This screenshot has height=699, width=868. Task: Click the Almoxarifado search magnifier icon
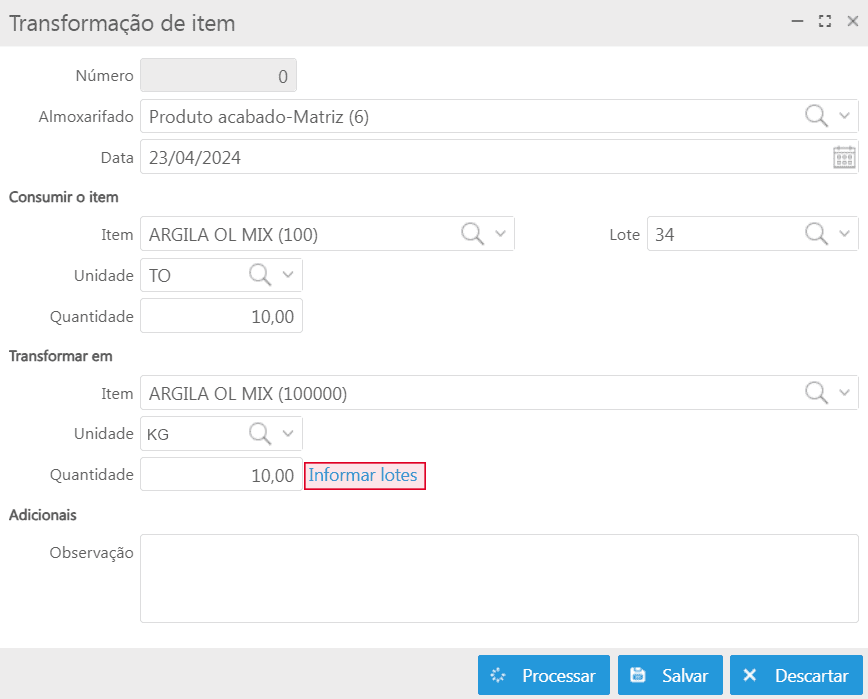pos(817,116)
